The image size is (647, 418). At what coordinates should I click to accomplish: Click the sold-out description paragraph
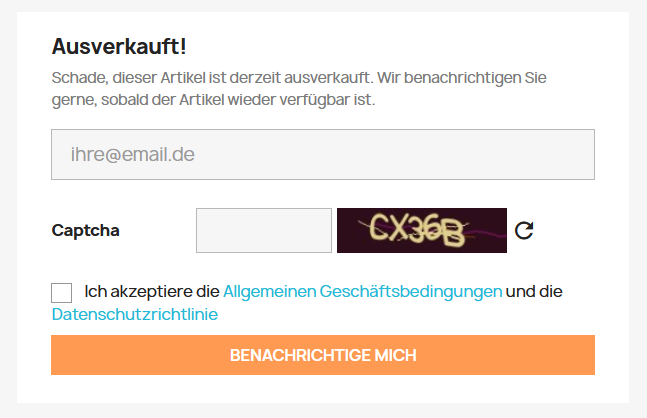299,89
